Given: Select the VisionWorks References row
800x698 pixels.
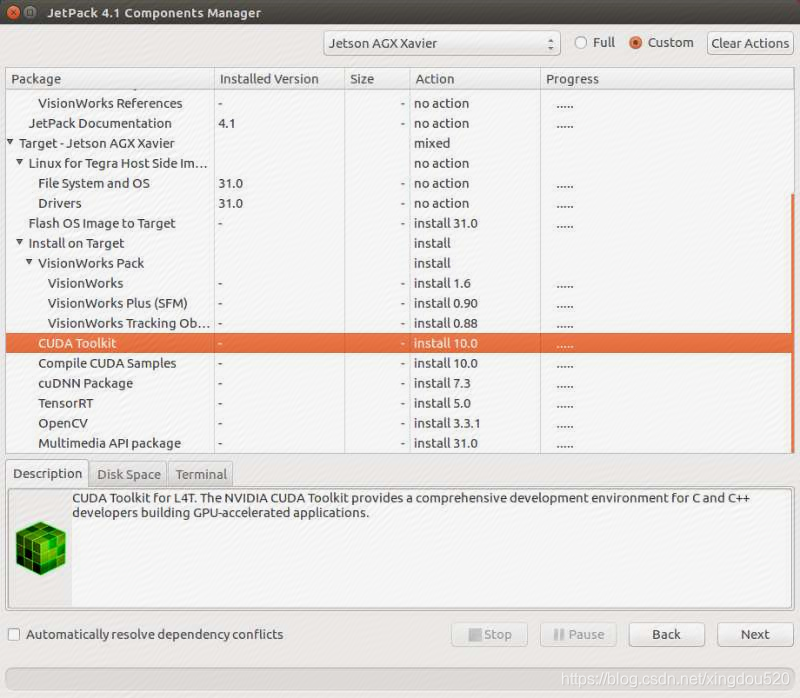Looking at the screenshot, I should (398, 103).
